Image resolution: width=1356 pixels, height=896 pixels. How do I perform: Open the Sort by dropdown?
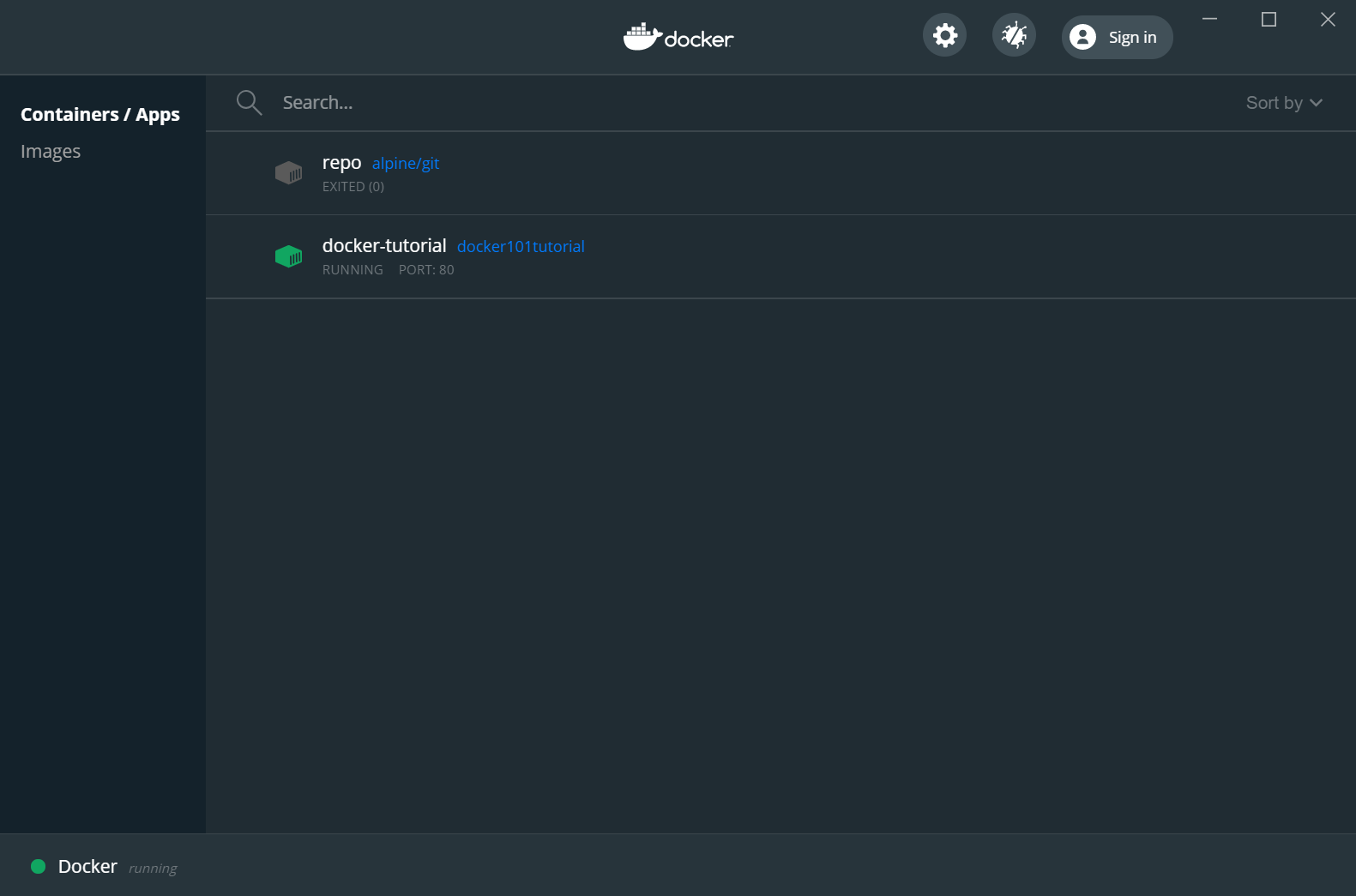click(1274, 103)
